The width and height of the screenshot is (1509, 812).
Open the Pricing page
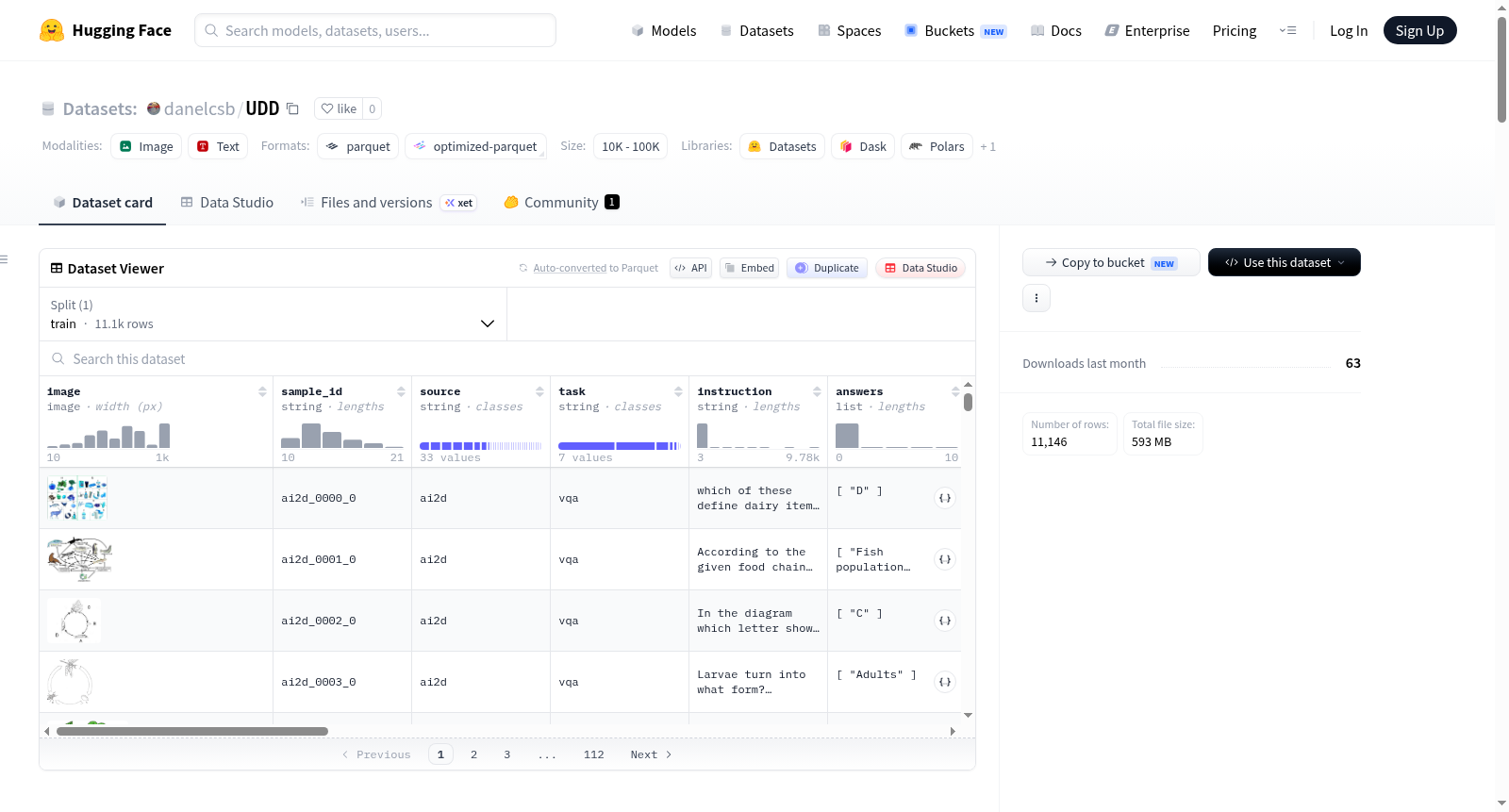(1235, 30)
